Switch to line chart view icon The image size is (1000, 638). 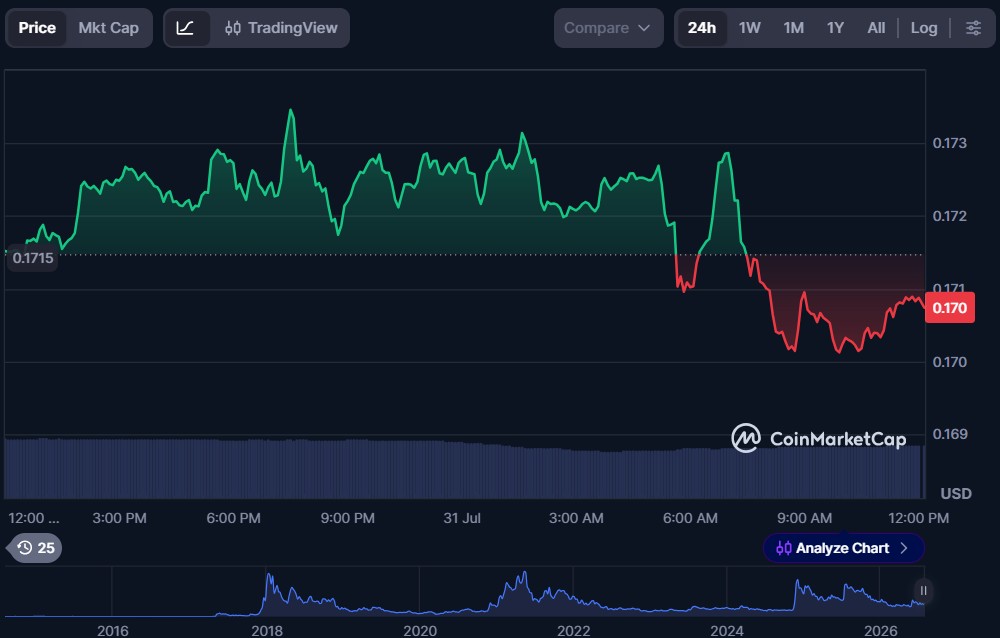coord(186,28)
